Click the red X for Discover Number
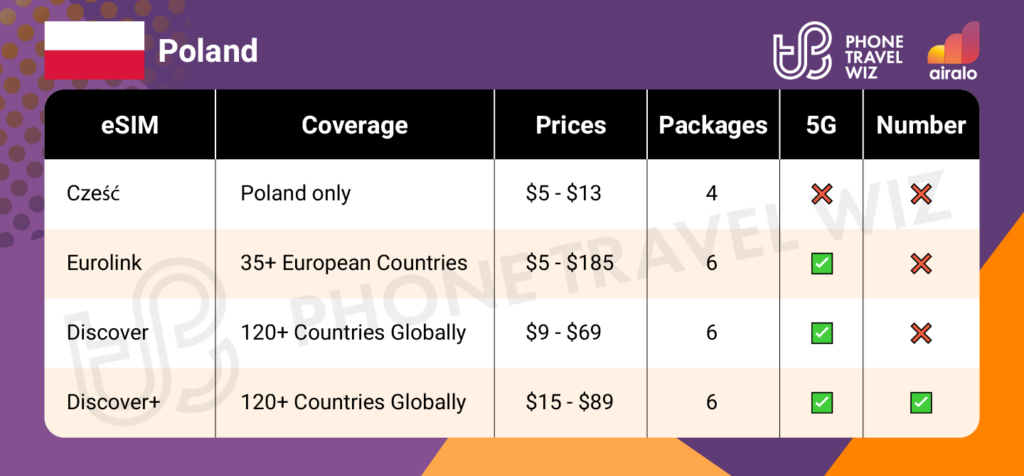1024x476 pixels. click(921, 332)
